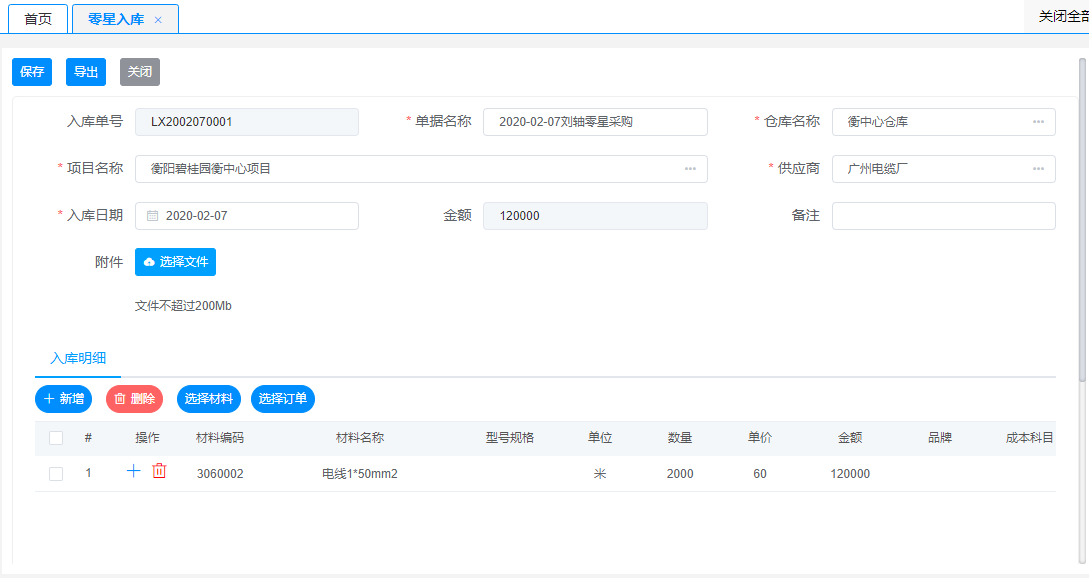
Task: Click the 单据名称 input field
Action: coord(595,122)
